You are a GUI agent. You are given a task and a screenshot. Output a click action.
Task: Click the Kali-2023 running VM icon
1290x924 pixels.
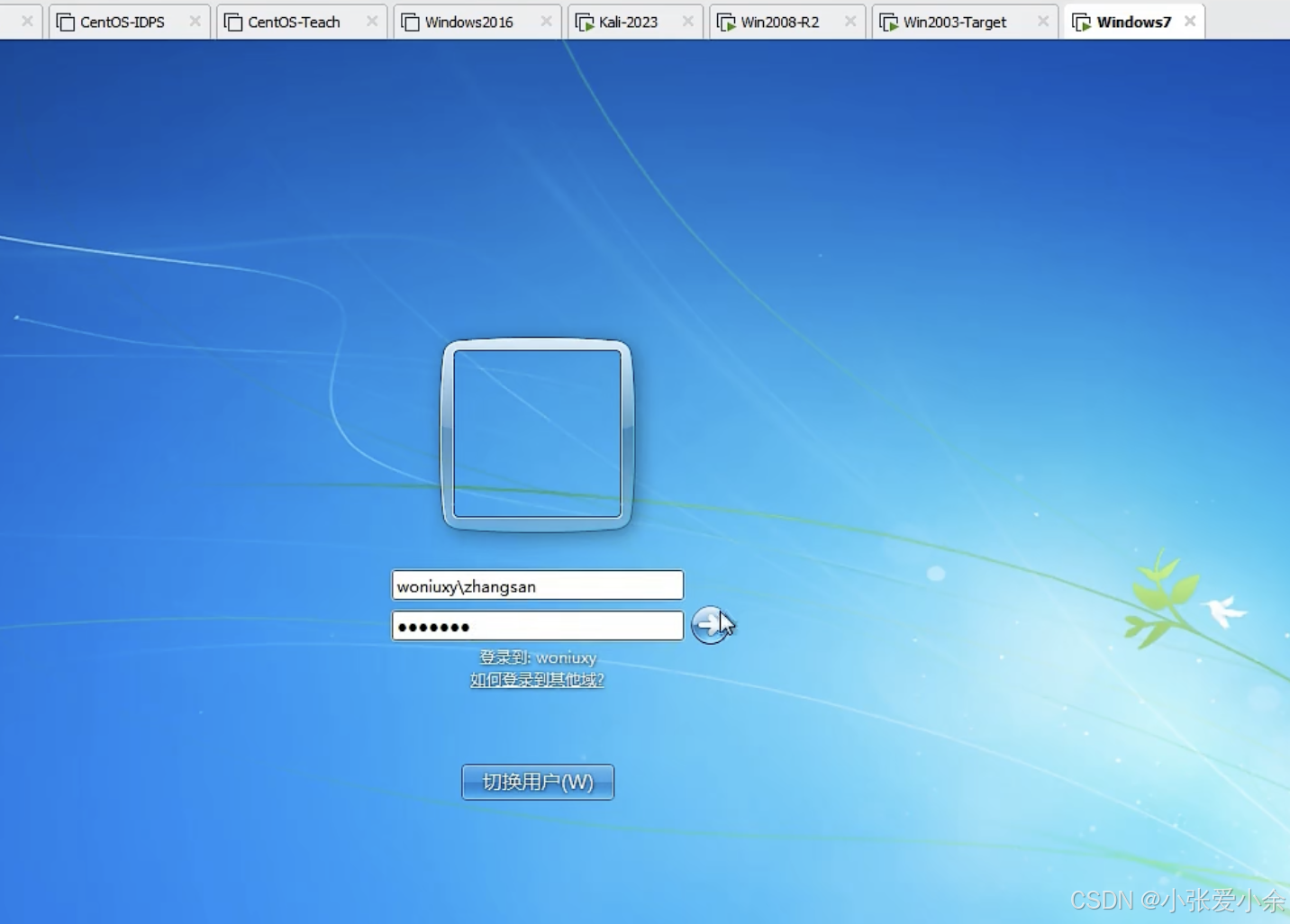[x=585, y=22]
